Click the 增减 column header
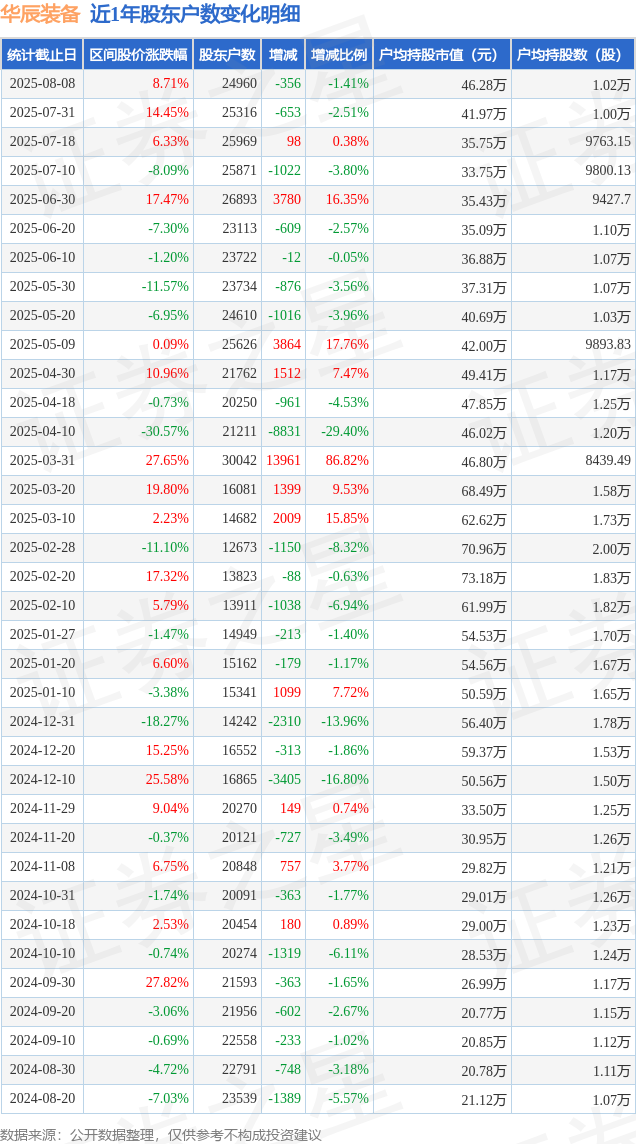636x1144 pixels. tap(283, 55)
